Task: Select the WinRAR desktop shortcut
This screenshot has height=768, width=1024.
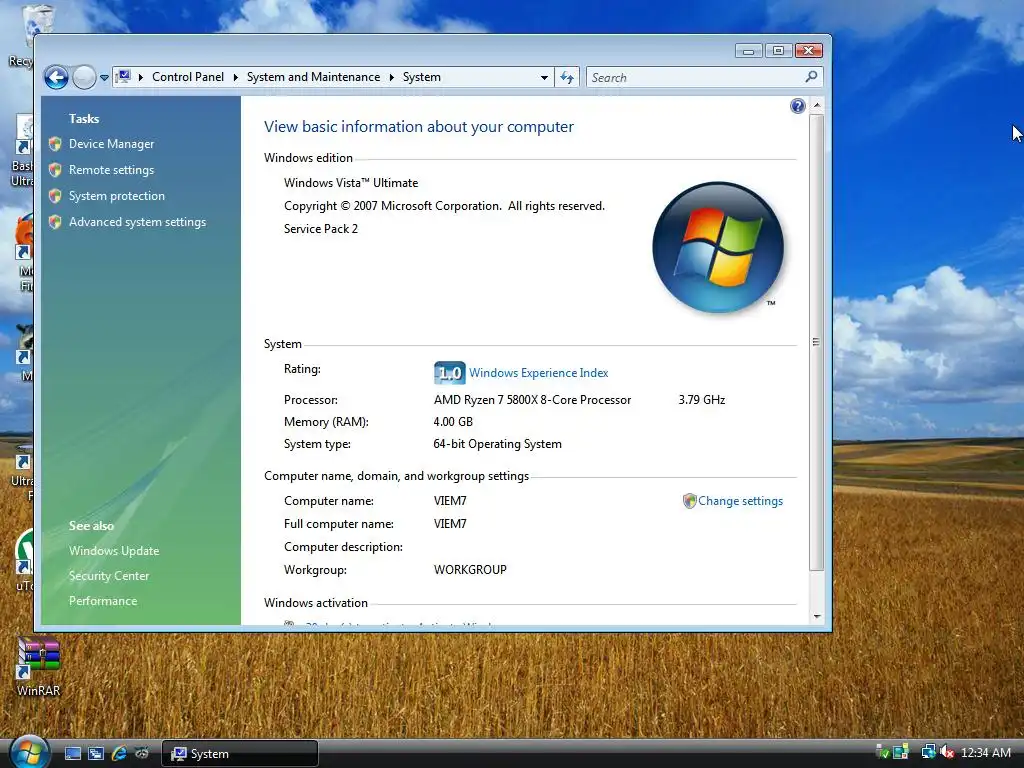Action: [x=38, y=667]
